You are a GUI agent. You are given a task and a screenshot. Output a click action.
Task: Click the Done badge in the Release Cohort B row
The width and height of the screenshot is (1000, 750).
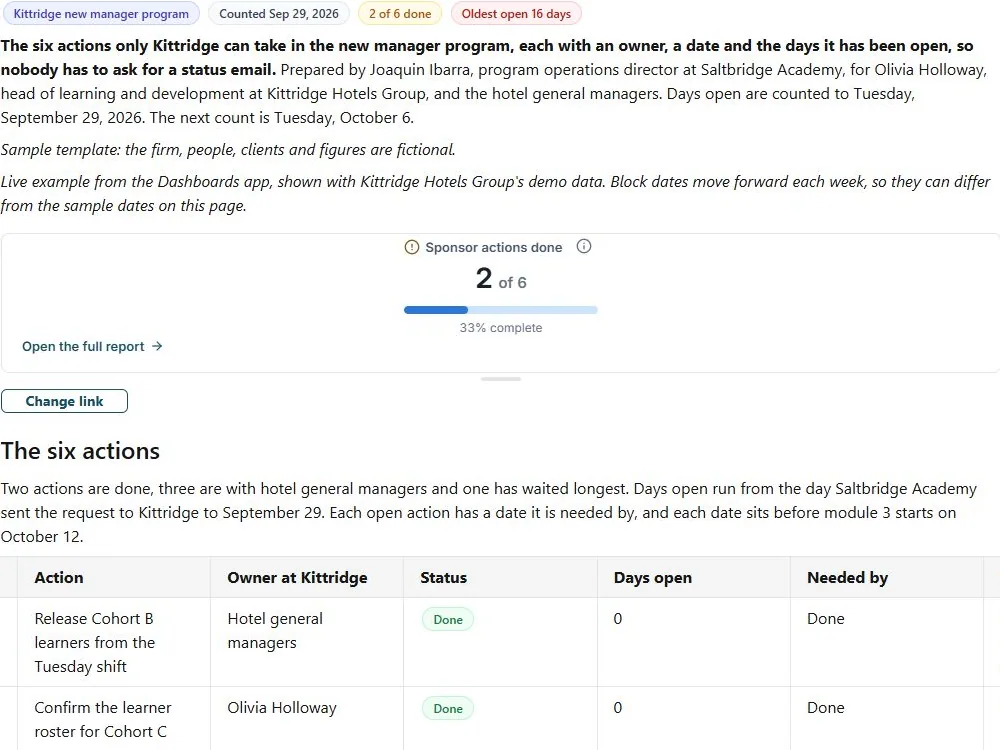point(448,619)
